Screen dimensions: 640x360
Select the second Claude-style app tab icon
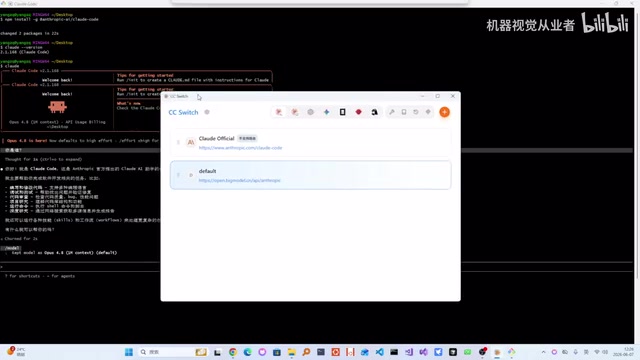click(295, 112)
